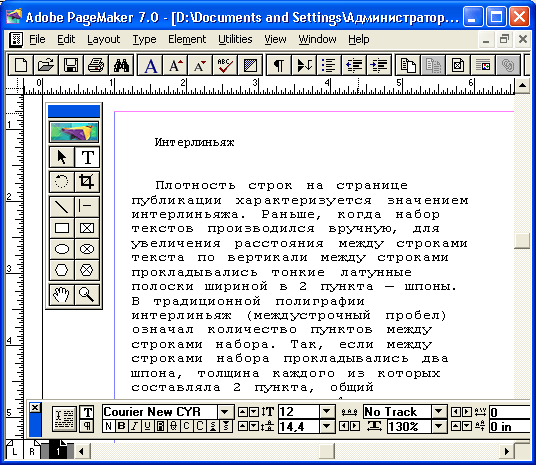Select the Ellipse Frame tool
This screenshot has height=465, width=536.
[87, 249]
